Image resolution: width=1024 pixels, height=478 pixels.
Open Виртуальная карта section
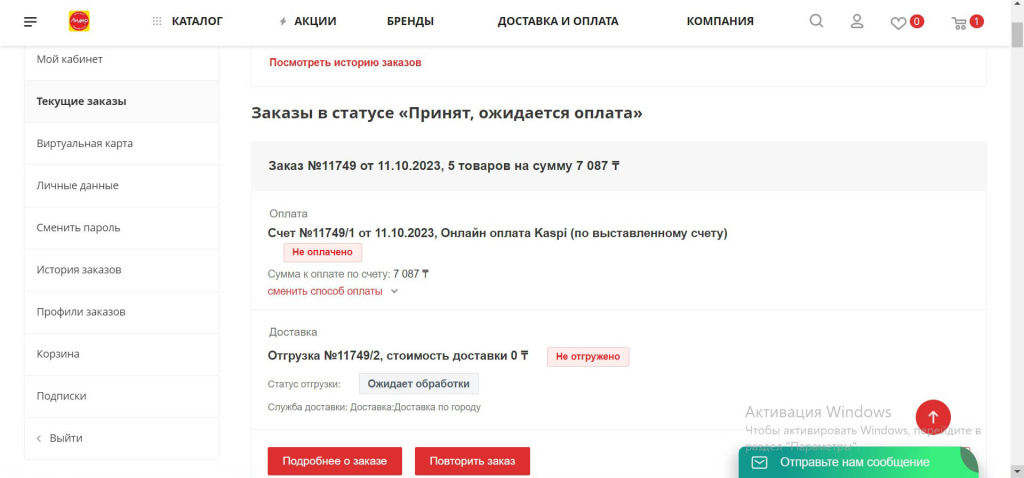tap(121, 144)
